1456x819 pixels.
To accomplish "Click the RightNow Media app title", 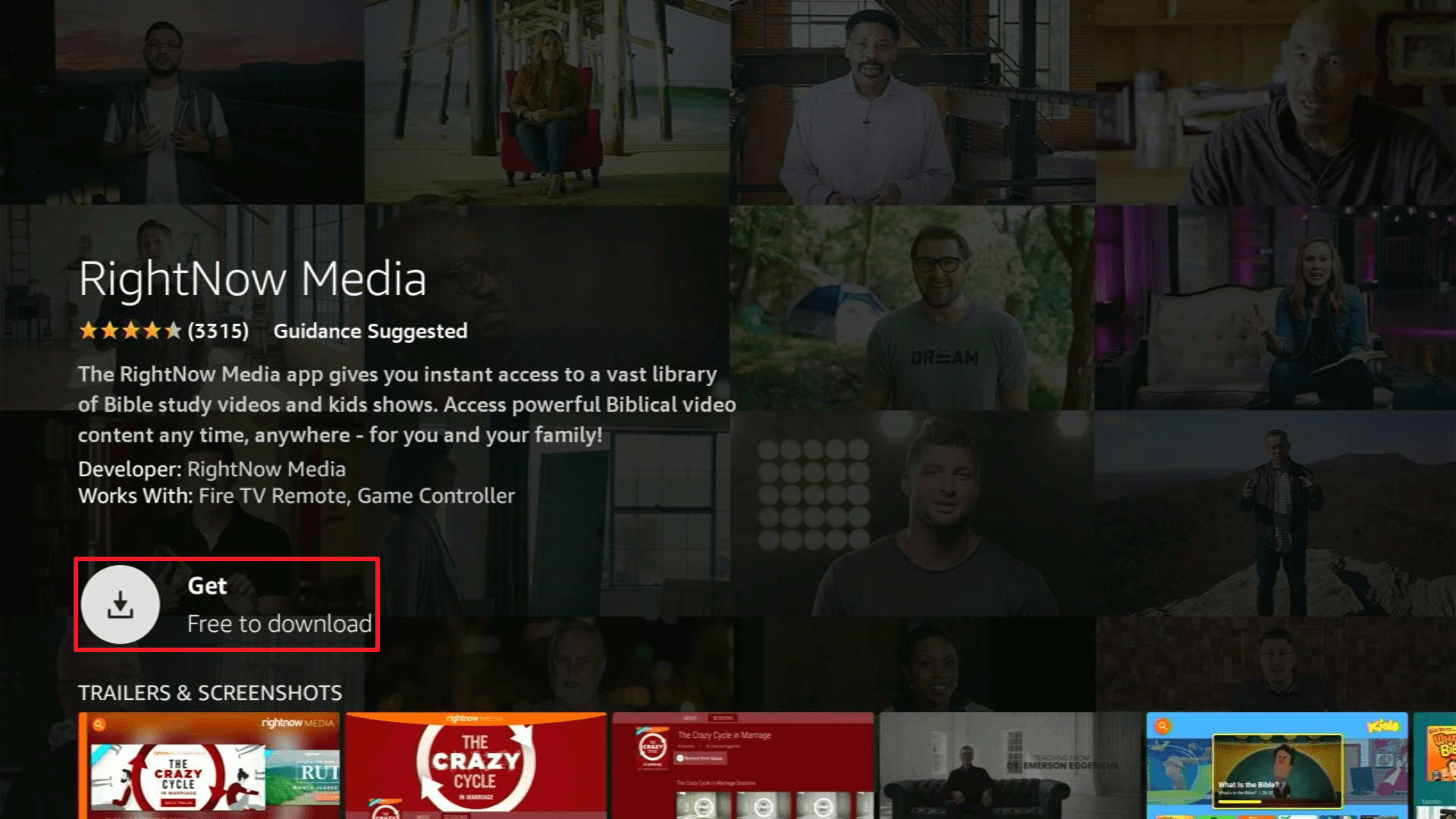I will pos(253,278).
